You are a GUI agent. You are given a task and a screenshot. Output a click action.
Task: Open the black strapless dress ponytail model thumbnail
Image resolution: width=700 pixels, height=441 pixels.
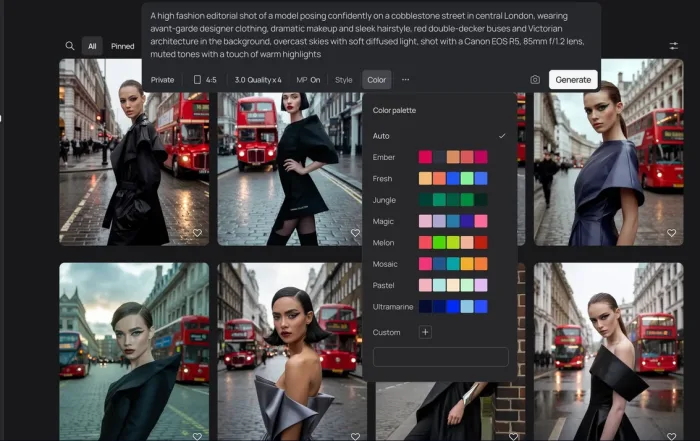click(x=608, y=352)
